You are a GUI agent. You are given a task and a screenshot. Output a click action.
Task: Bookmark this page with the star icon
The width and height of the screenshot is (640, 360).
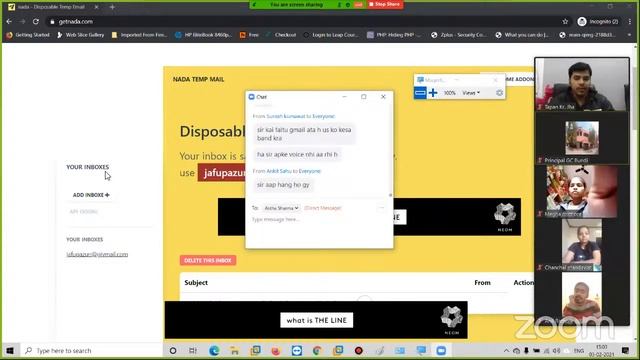pos(565,22)
